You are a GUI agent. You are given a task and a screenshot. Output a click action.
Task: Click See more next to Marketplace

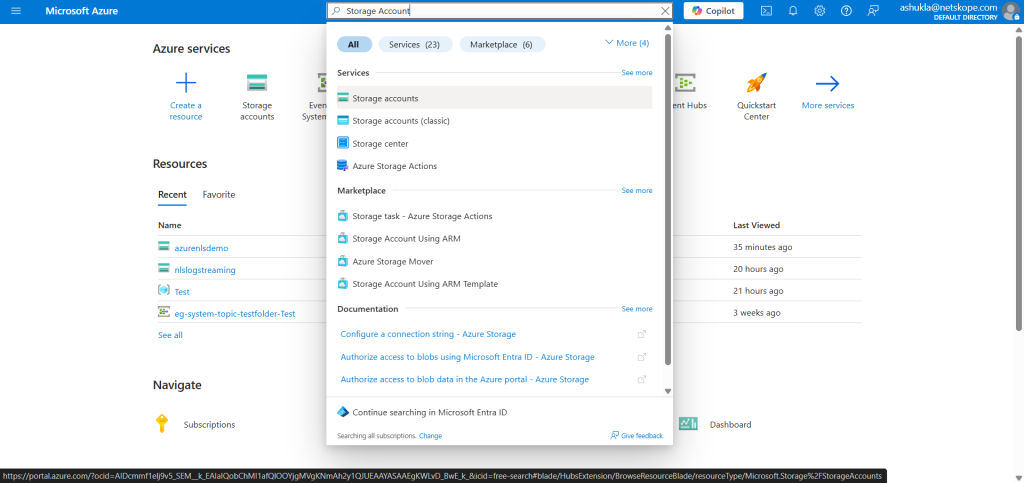pyautogui.click(x=637, y=191)
